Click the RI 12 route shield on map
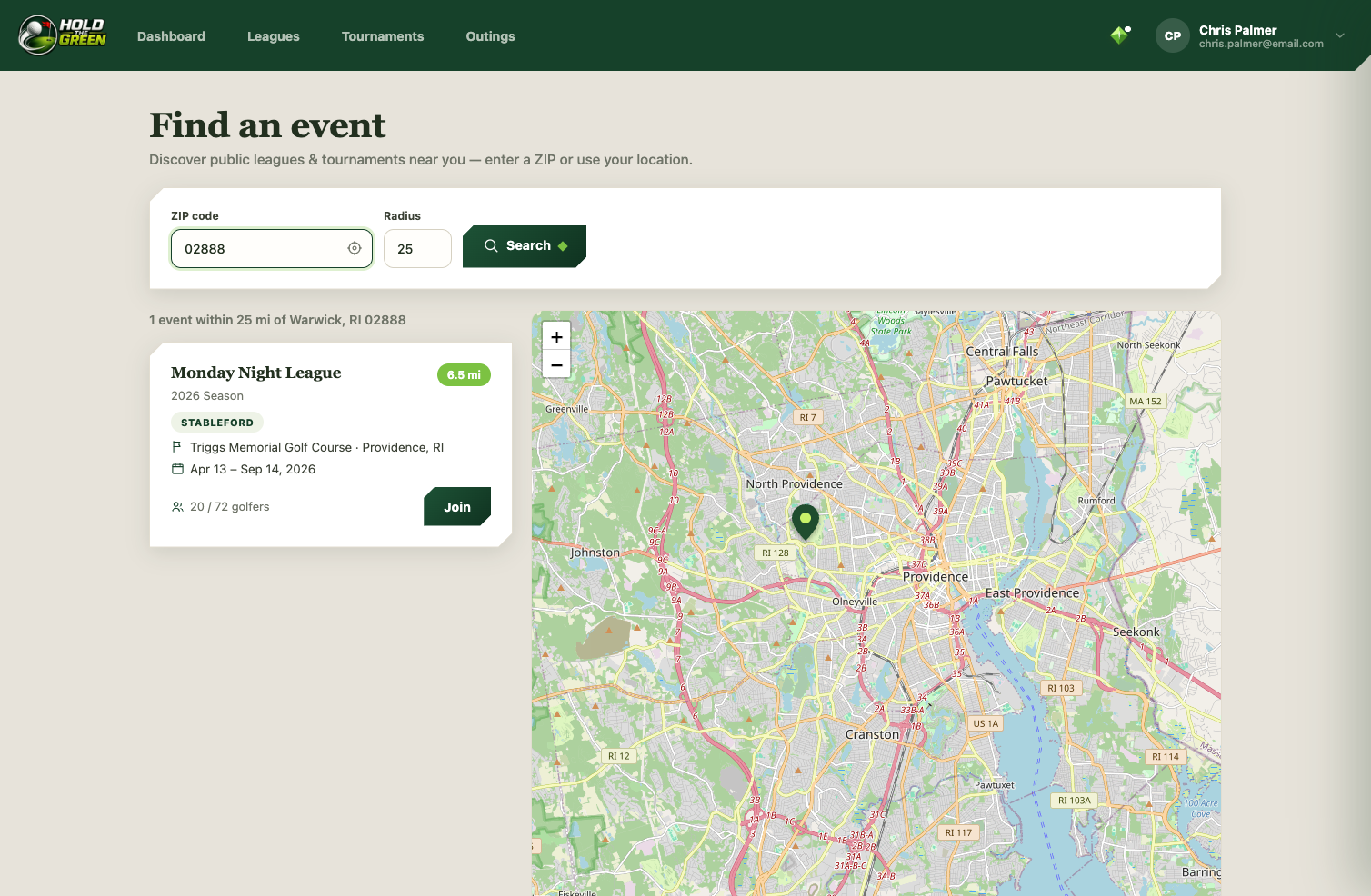1371x896 pixels. (x=619, y=756)
